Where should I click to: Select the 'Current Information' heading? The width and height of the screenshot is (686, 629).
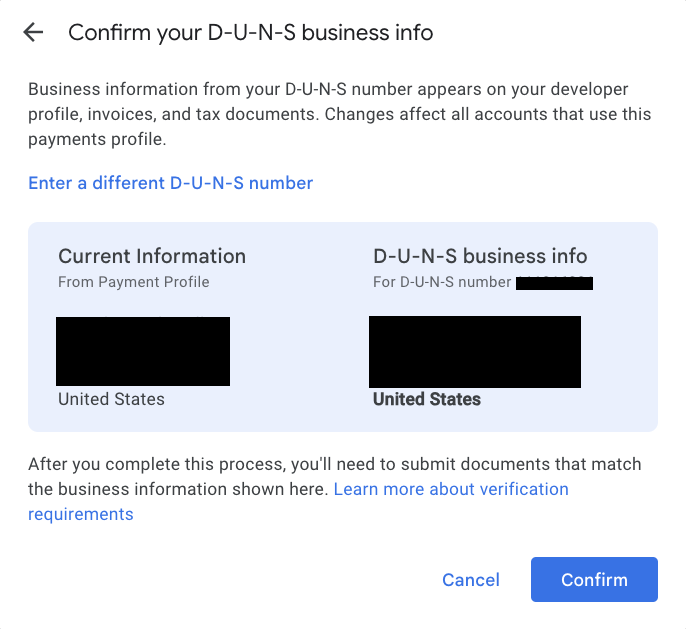(x=152, y=256)
